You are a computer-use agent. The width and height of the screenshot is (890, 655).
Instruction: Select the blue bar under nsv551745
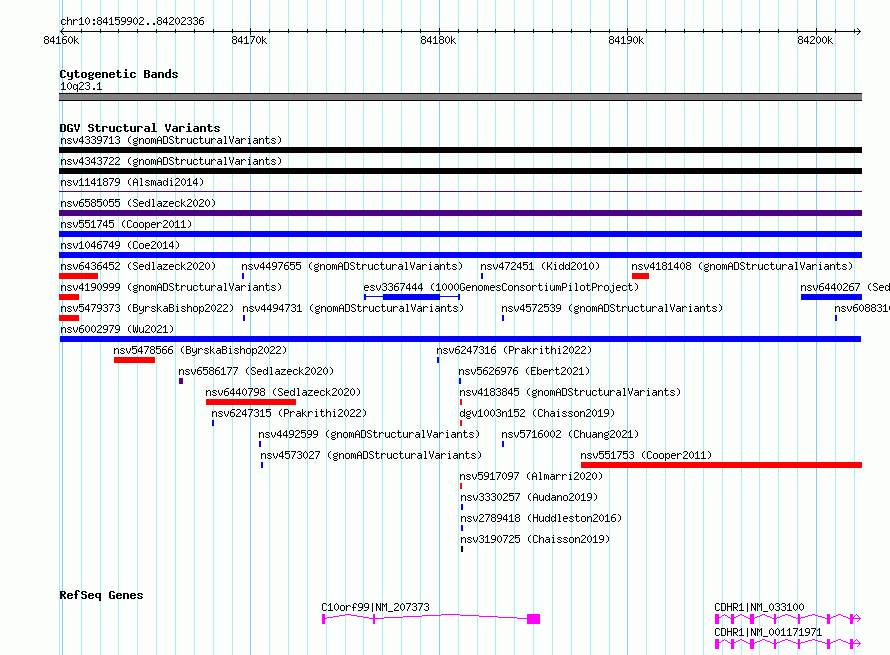[x=460, y=234]
